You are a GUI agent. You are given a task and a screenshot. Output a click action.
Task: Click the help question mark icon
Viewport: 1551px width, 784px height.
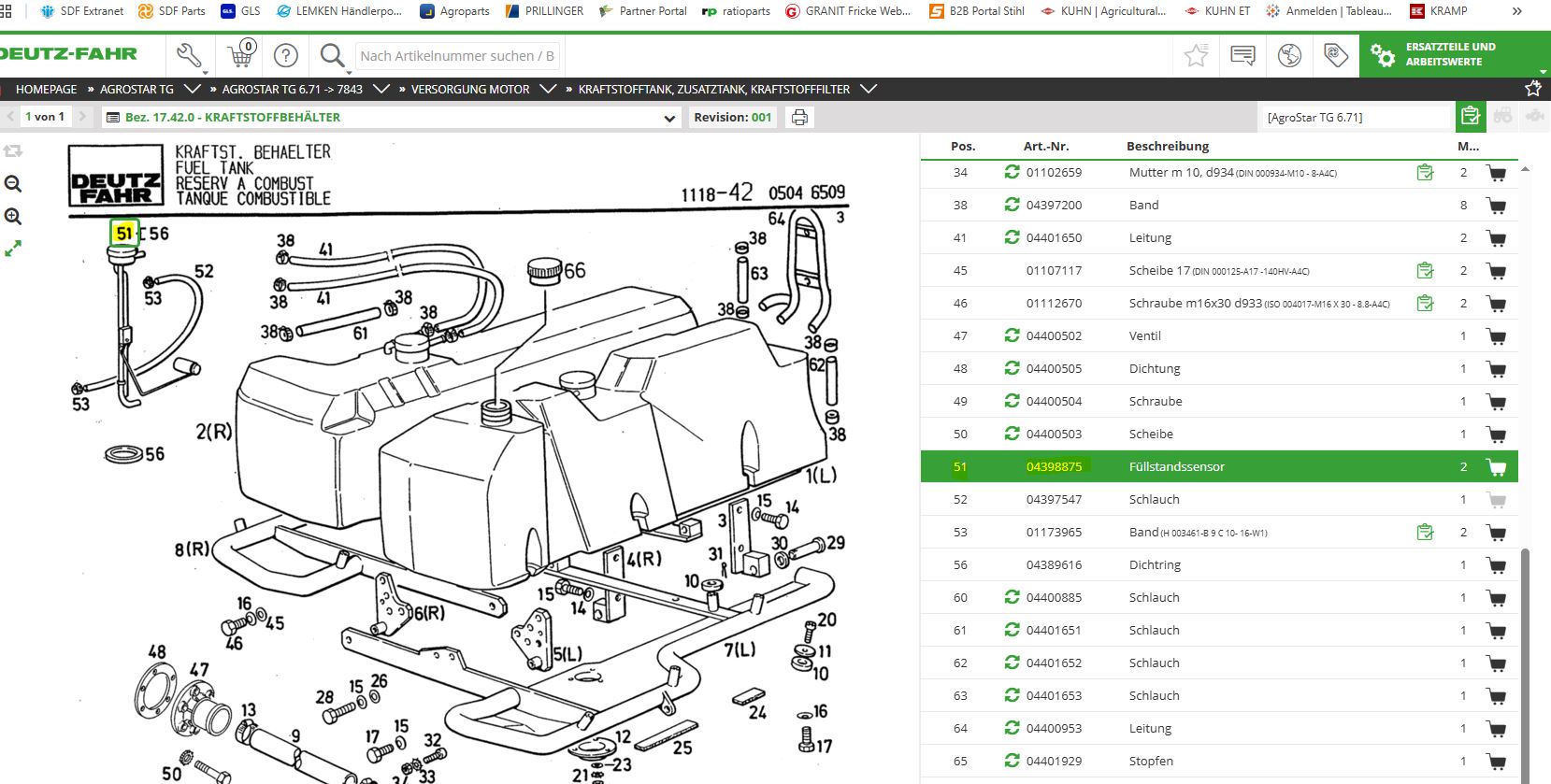[x=286, y=56]
